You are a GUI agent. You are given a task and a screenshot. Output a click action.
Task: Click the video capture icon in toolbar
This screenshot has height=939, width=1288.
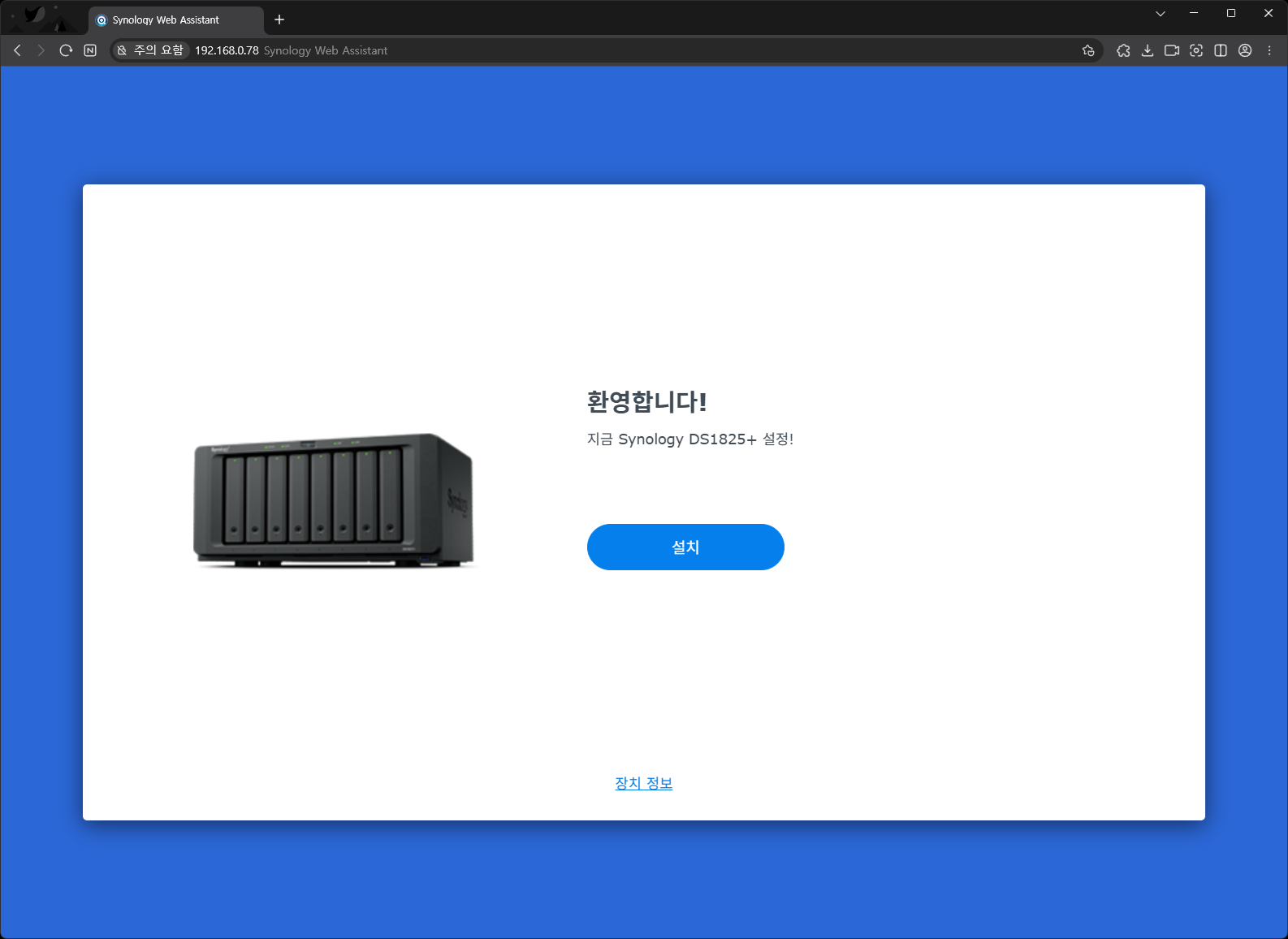coord(1172,50)
